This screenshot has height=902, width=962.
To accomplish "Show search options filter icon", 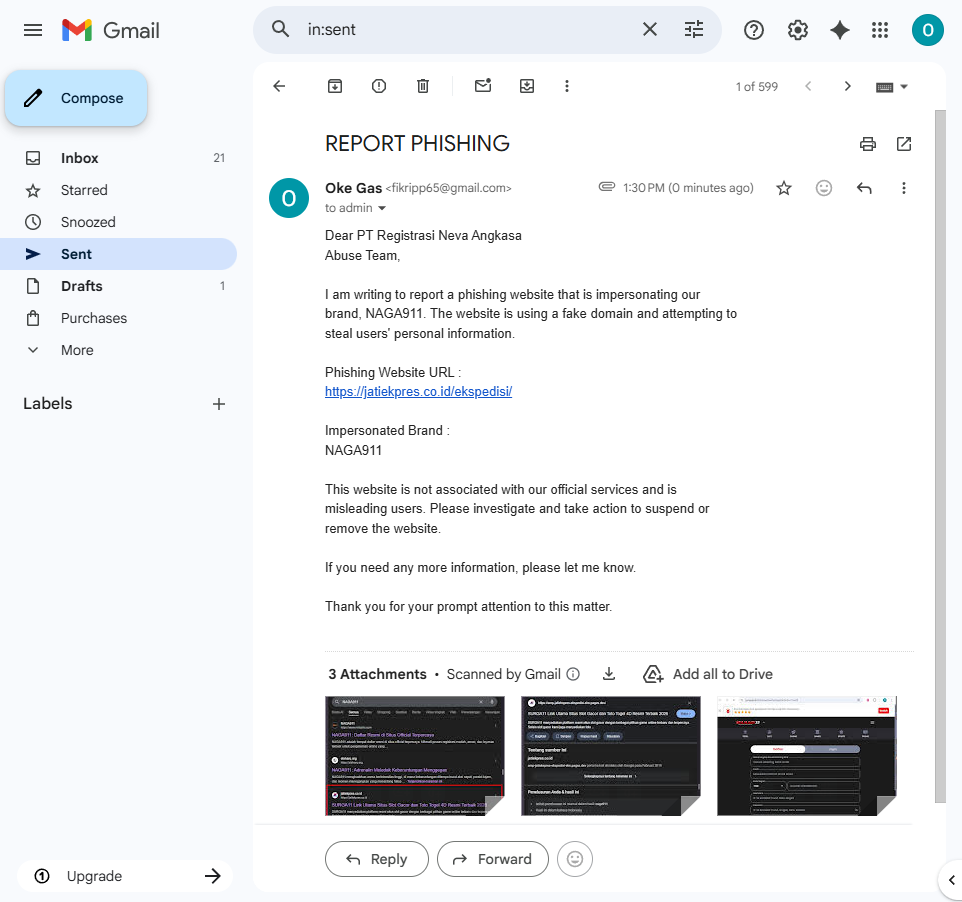I will click(694, 29).
